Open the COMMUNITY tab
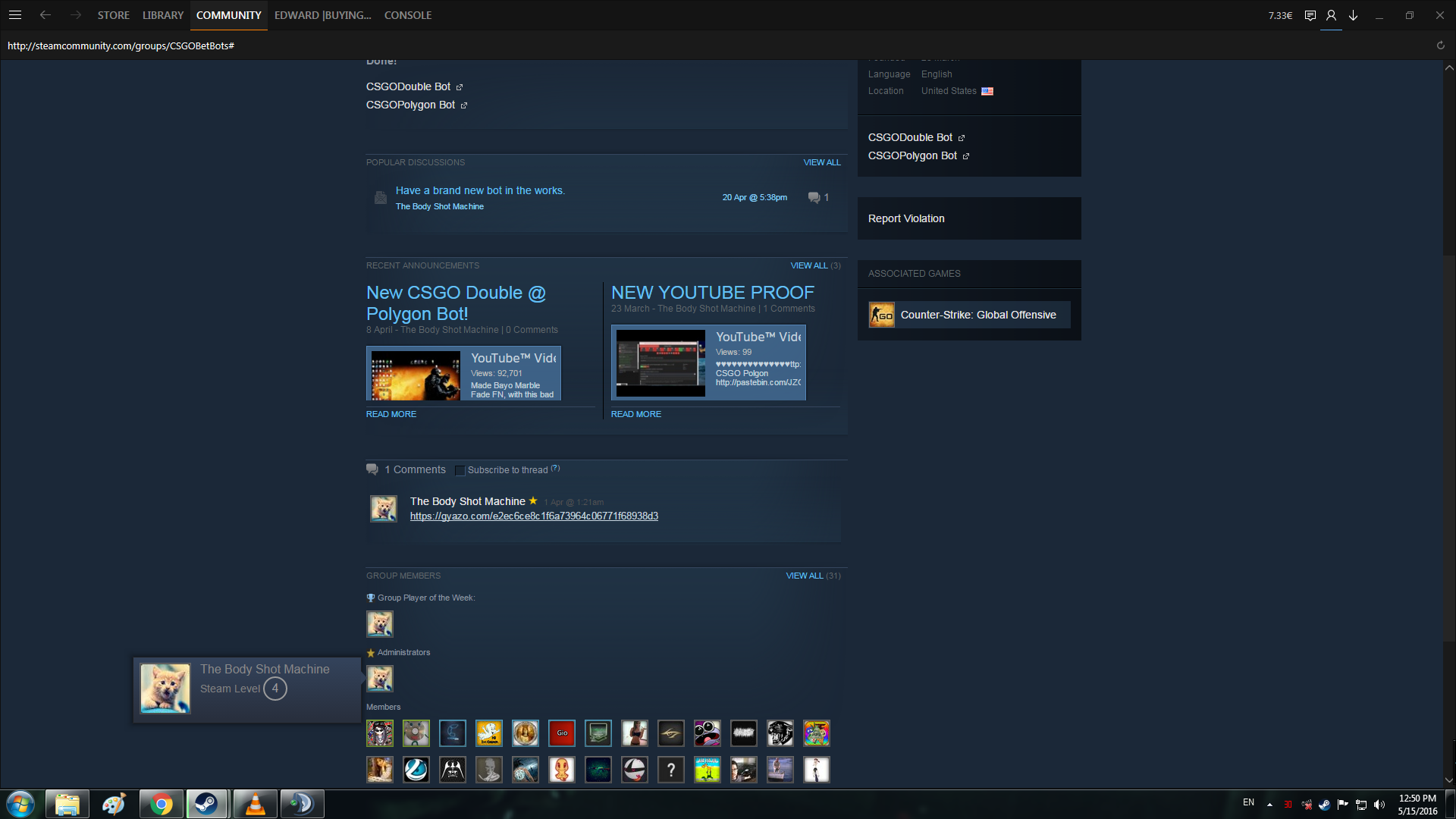Screen dimensions: 1456x819 coord(228,15)
